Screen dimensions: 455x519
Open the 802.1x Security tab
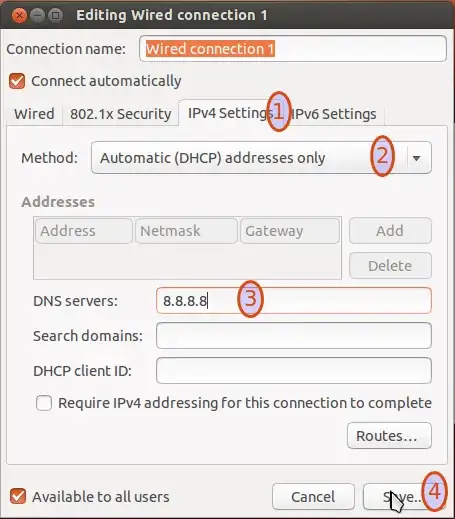click(120, 114)
